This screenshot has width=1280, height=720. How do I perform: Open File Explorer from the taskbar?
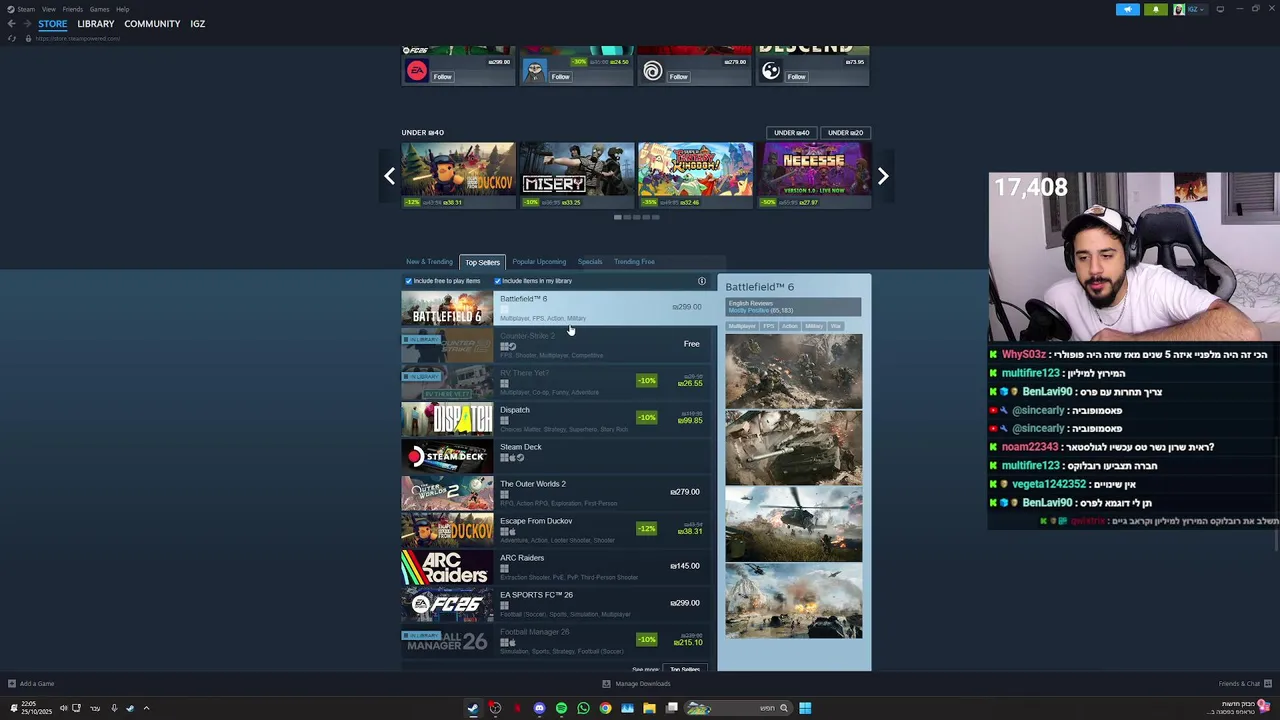point(649,708)
